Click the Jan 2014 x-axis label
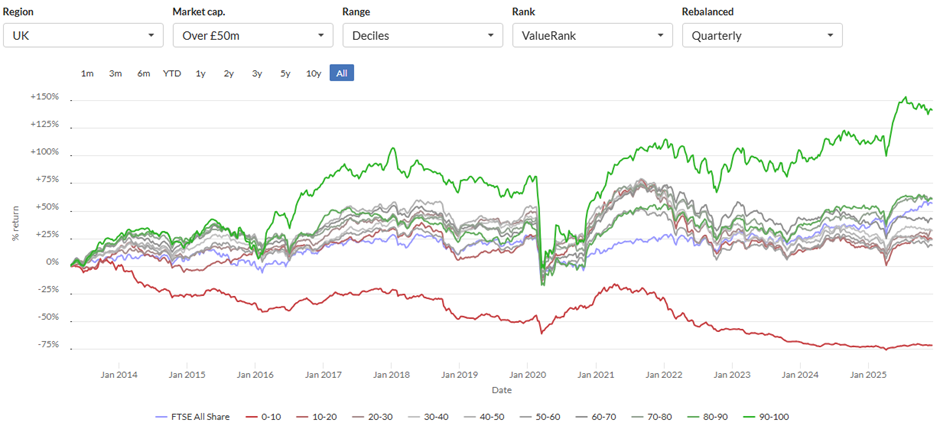The image size is (940, 426). 119,375
